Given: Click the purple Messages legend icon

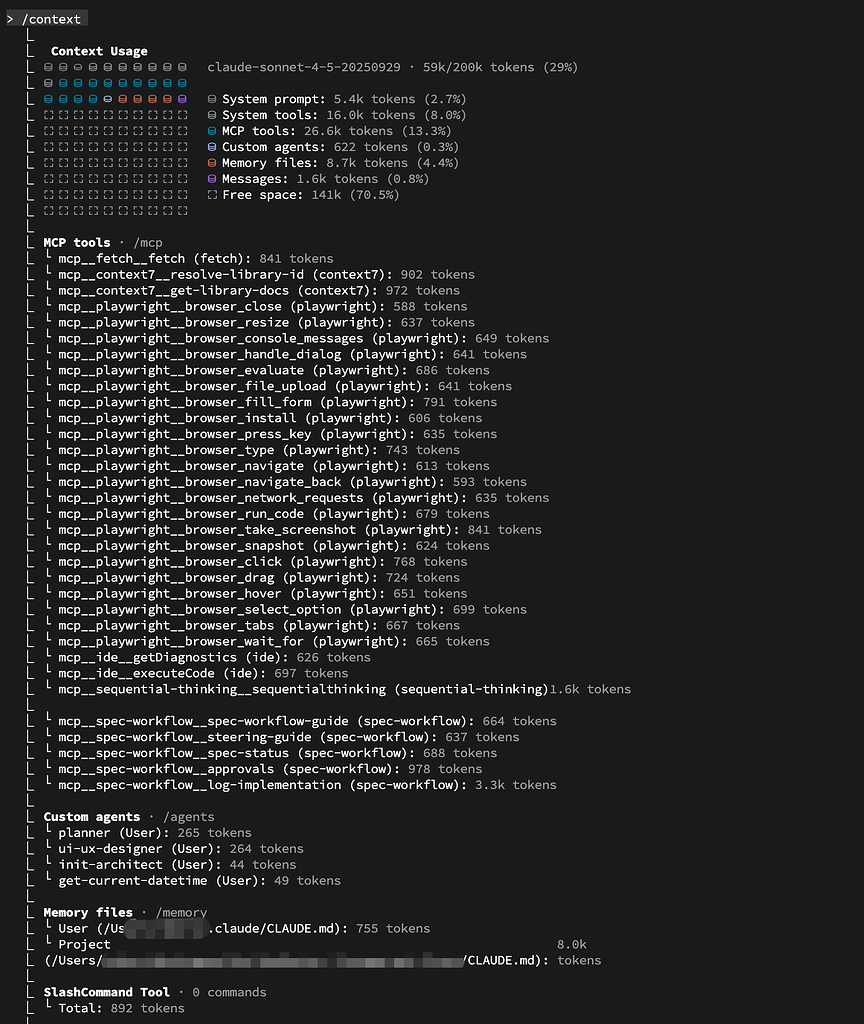Looking at the screenshot, I should 212,179.
